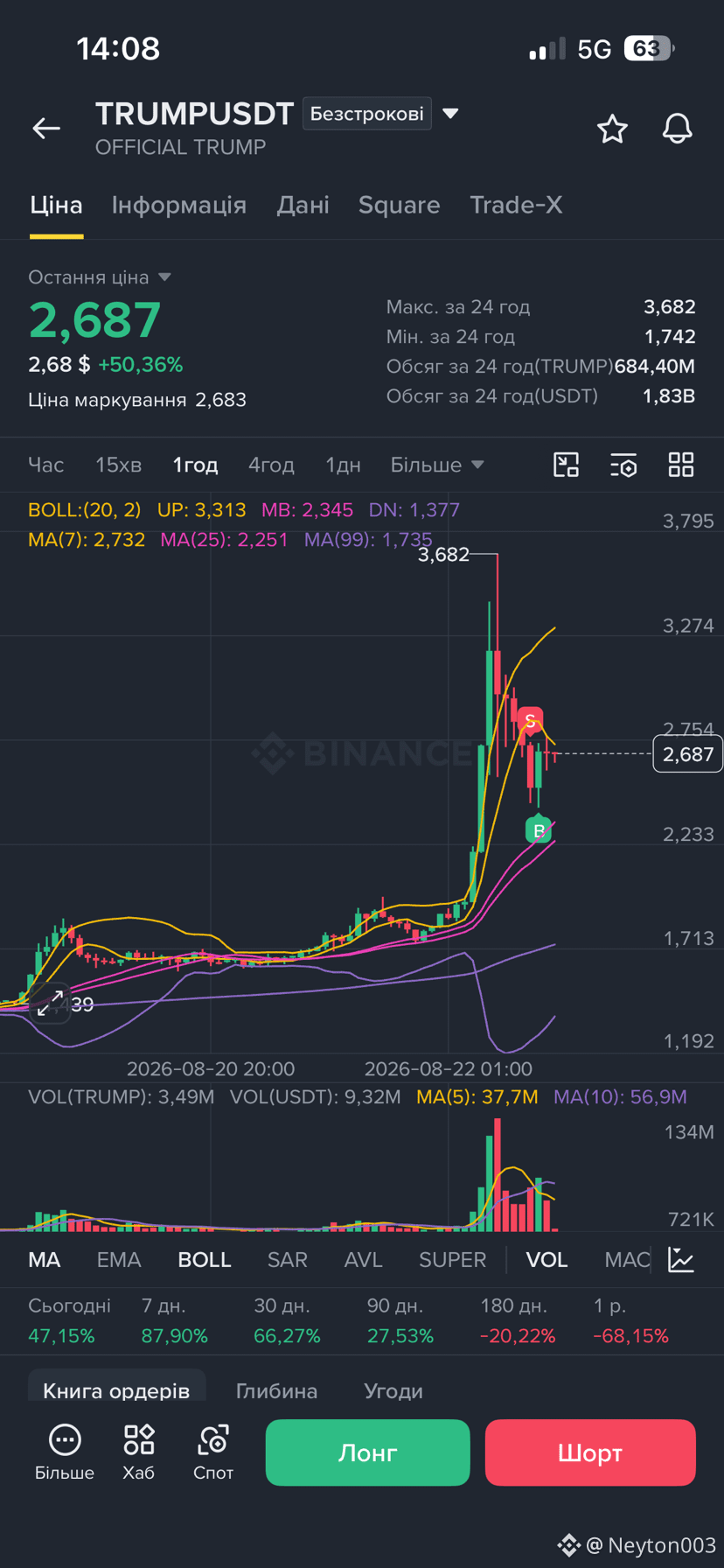Toggle the SAR indicator
Screen dimensions: 724x1568
pos(288,1260)
